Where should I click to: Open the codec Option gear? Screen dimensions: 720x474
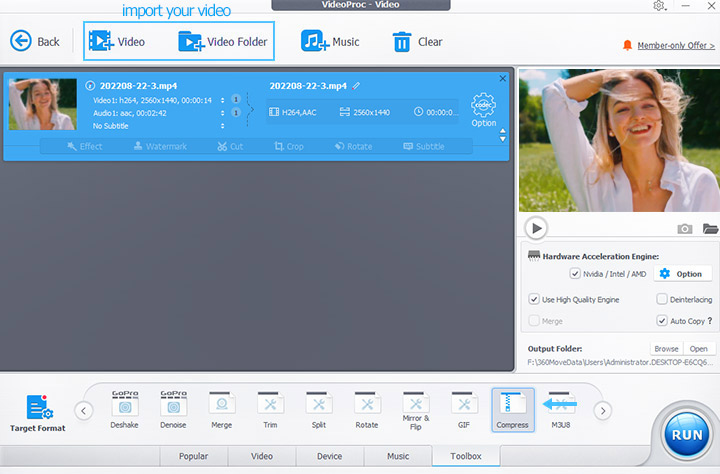(x=484, y=110)
